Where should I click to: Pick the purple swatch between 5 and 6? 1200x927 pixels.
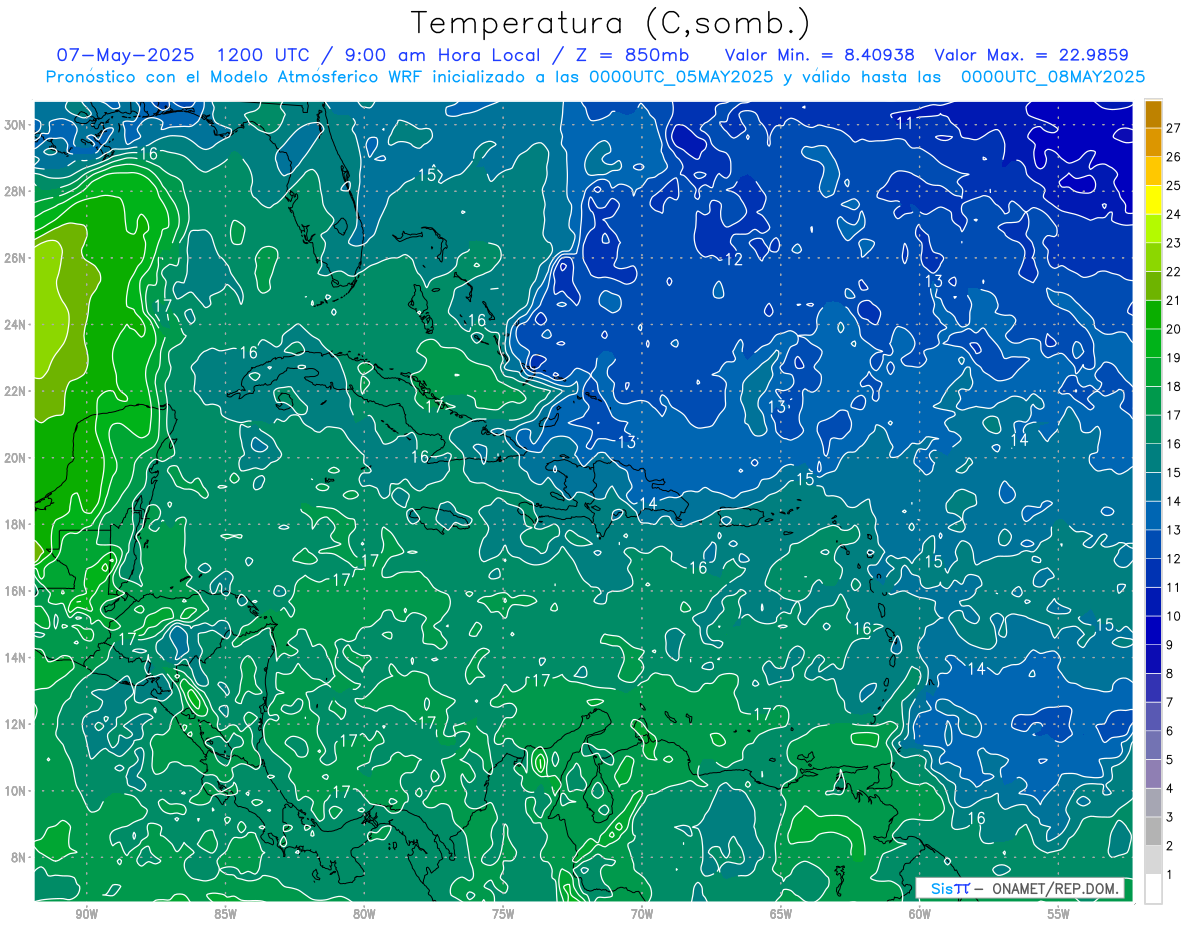click(1153, 746)
